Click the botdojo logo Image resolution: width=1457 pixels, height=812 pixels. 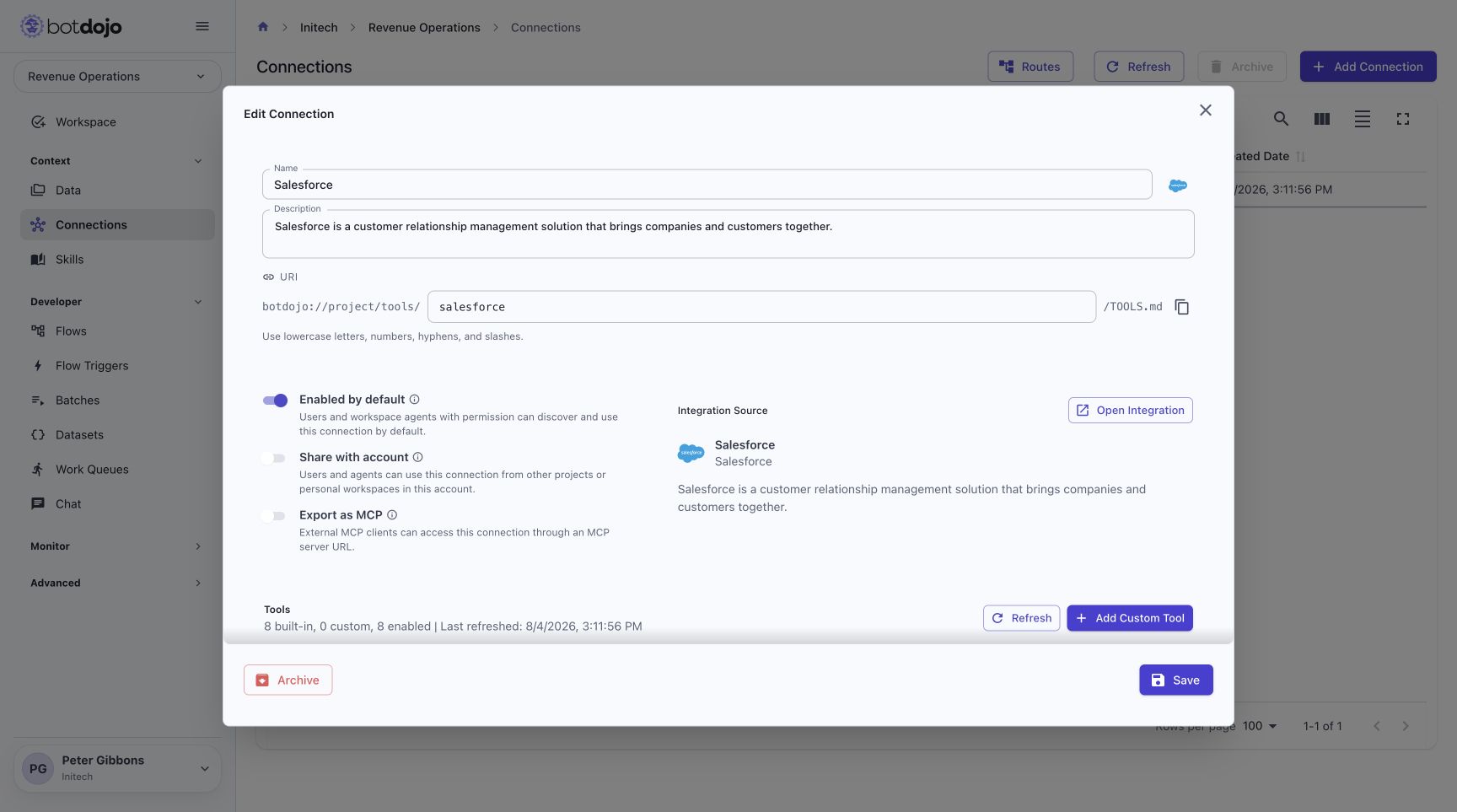pyautogui.click(x=71, y=26)
